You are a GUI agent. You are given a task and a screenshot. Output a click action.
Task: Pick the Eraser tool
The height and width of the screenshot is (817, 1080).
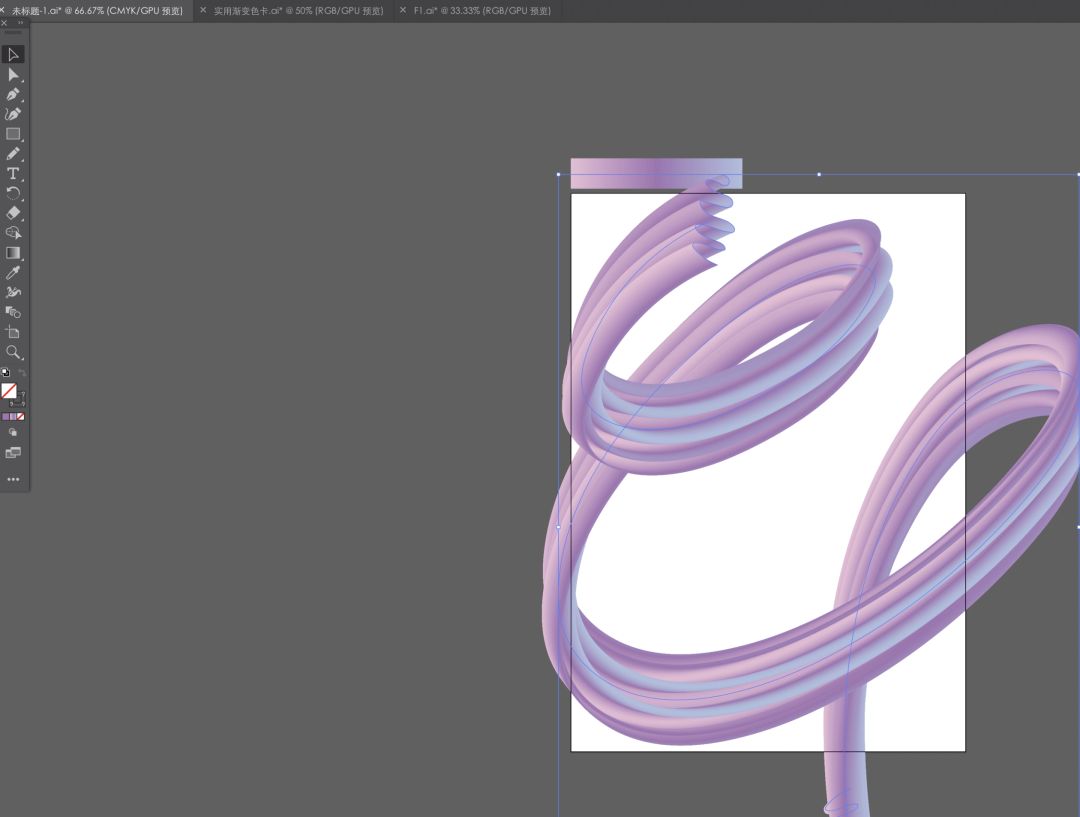click(x=13, y=213)
